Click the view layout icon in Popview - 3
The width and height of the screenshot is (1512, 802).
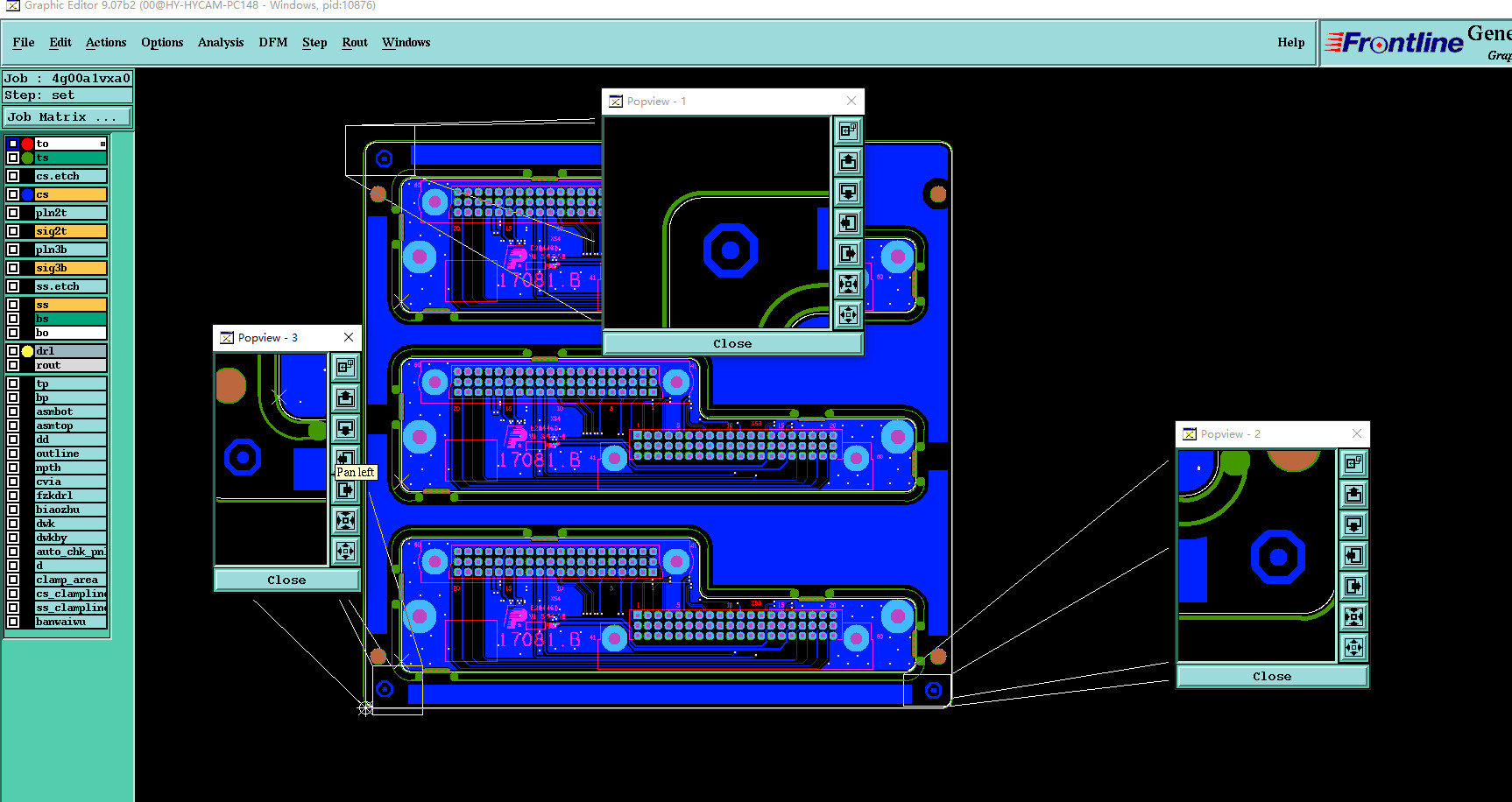coord(345,367)
